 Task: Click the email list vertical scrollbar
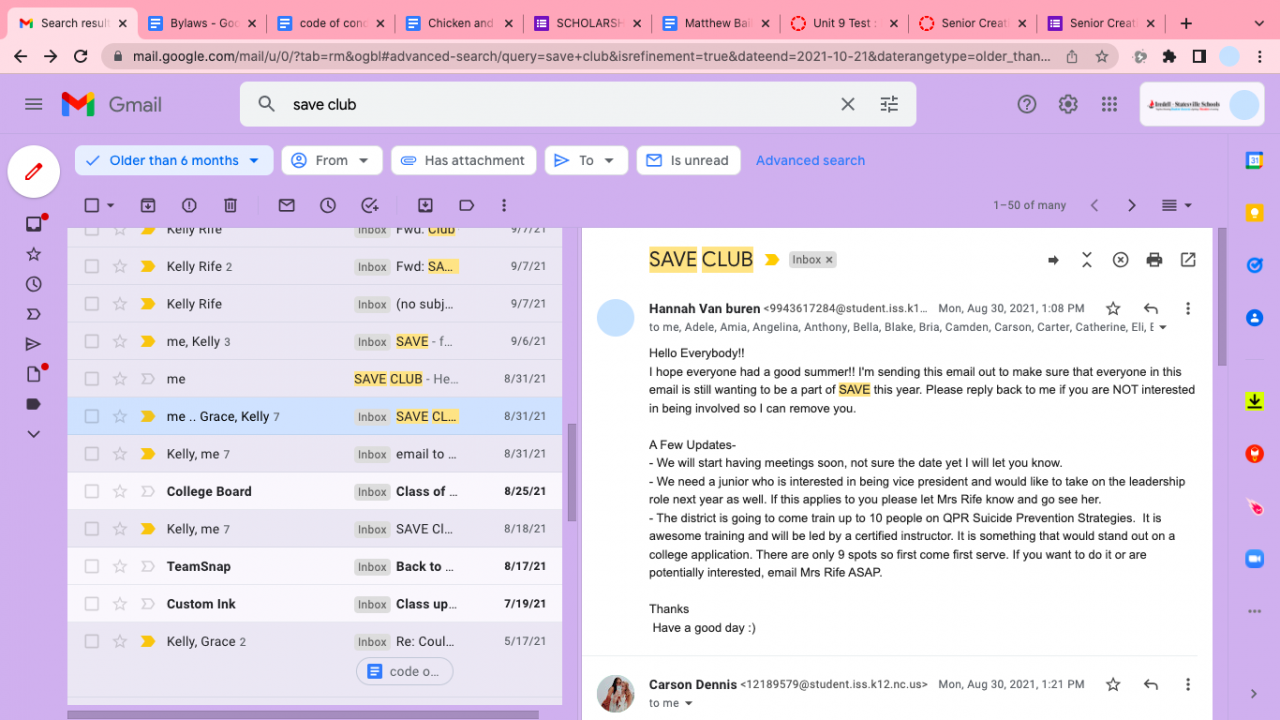pos(572,472)
